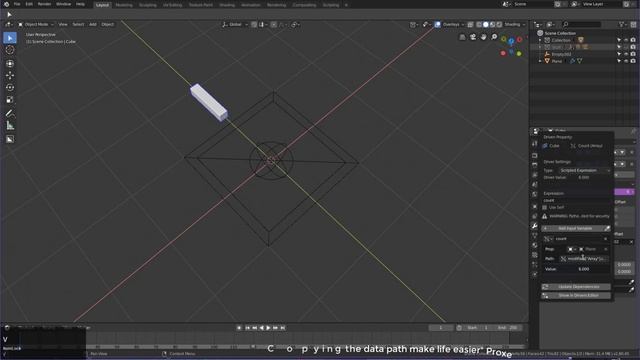Expand the Collection tree row
Viewport: 640px width, 360px height.
540,40
